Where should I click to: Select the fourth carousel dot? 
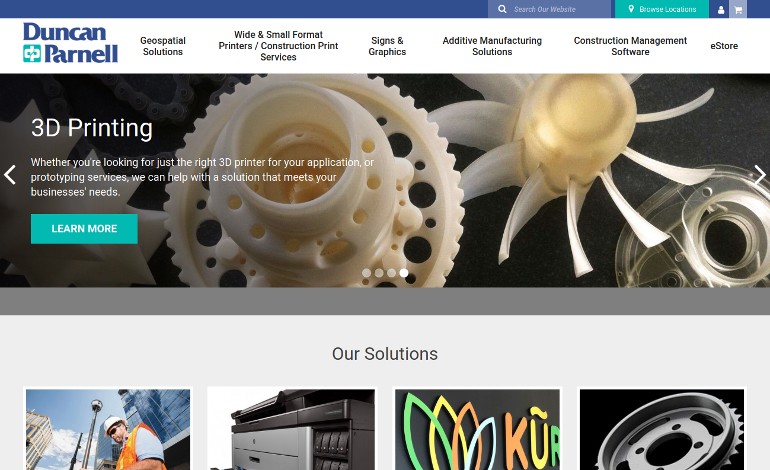pos(404,273)
